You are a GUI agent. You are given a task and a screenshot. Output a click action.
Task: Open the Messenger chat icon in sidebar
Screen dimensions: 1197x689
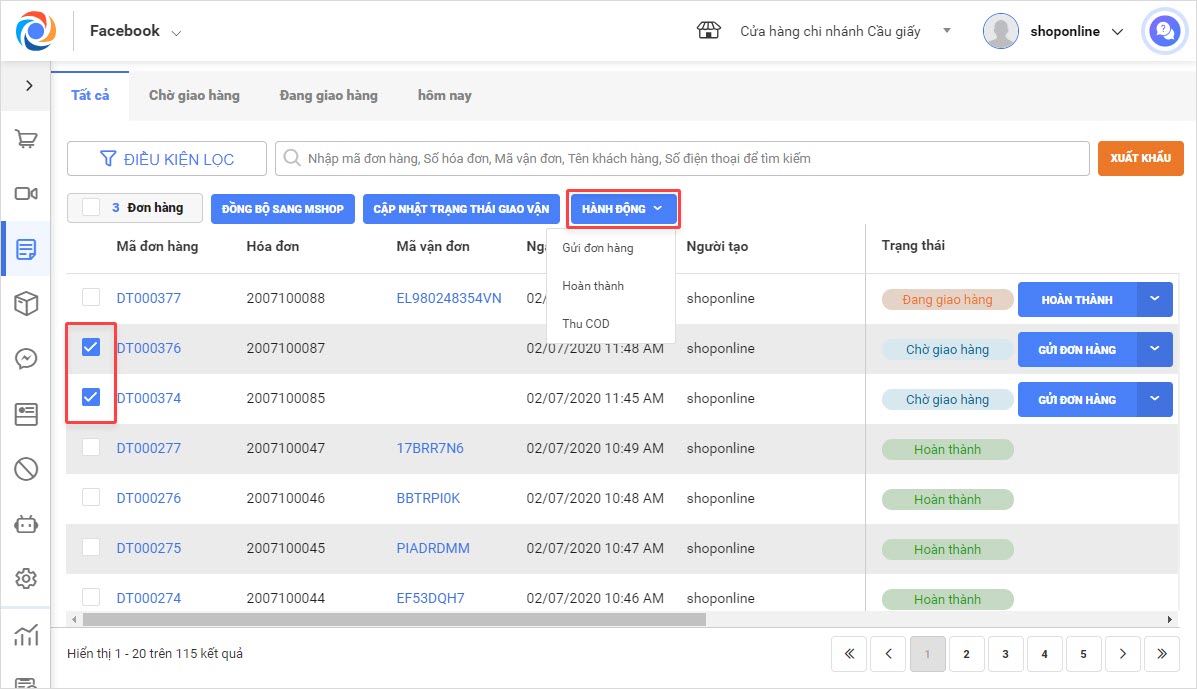(x=27, y=359)
